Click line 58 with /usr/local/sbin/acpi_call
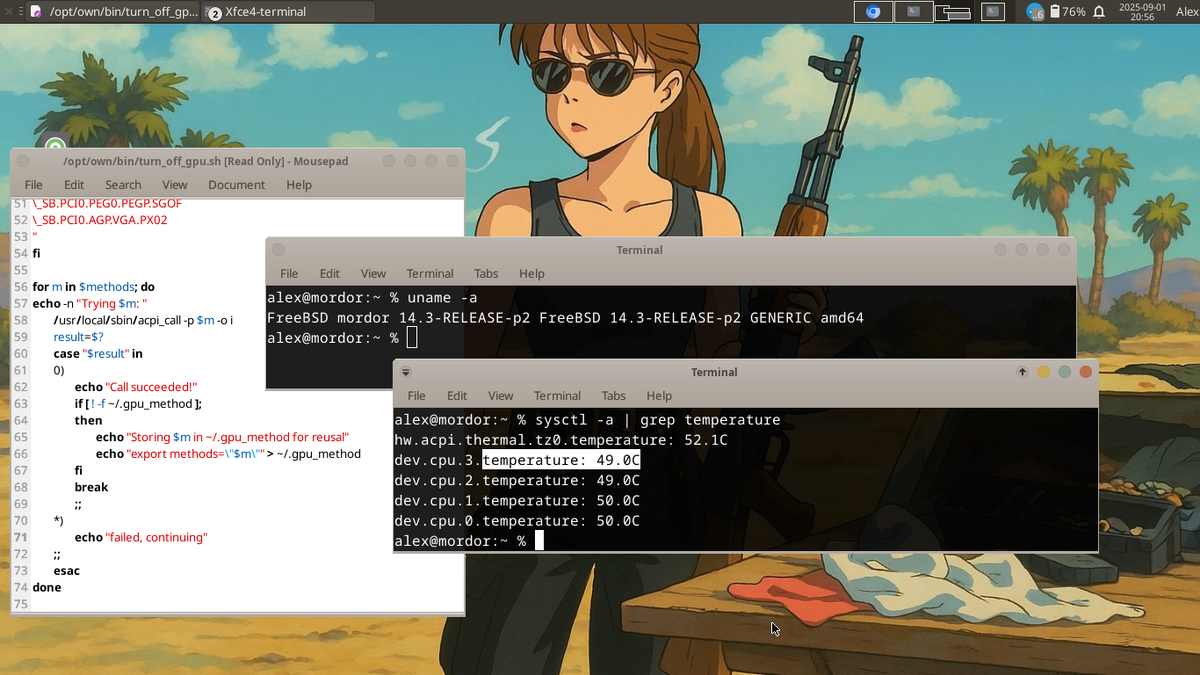The height and width of the screenshot is (675, 1200). [143, 320]
